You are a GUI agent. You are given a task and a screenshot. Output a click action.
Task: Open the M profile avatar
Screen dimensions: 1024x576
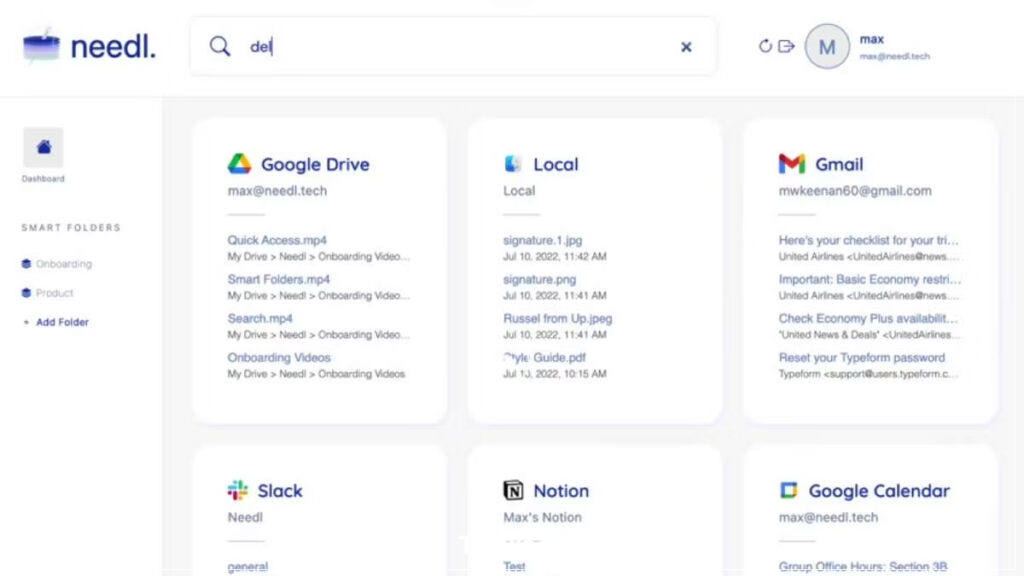coord(827,46)
